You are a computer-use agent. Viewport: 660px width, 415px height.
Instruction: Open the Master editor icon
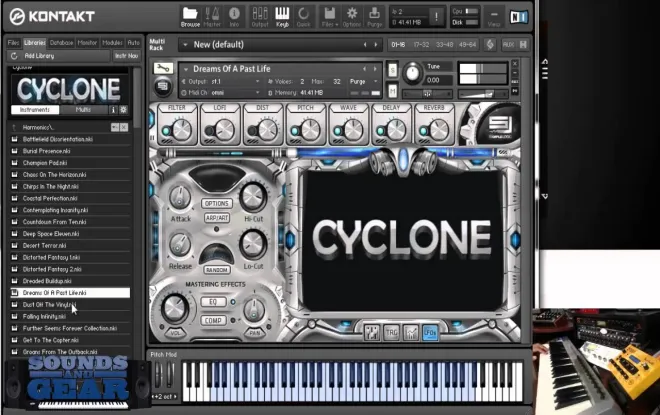point(212,17)
